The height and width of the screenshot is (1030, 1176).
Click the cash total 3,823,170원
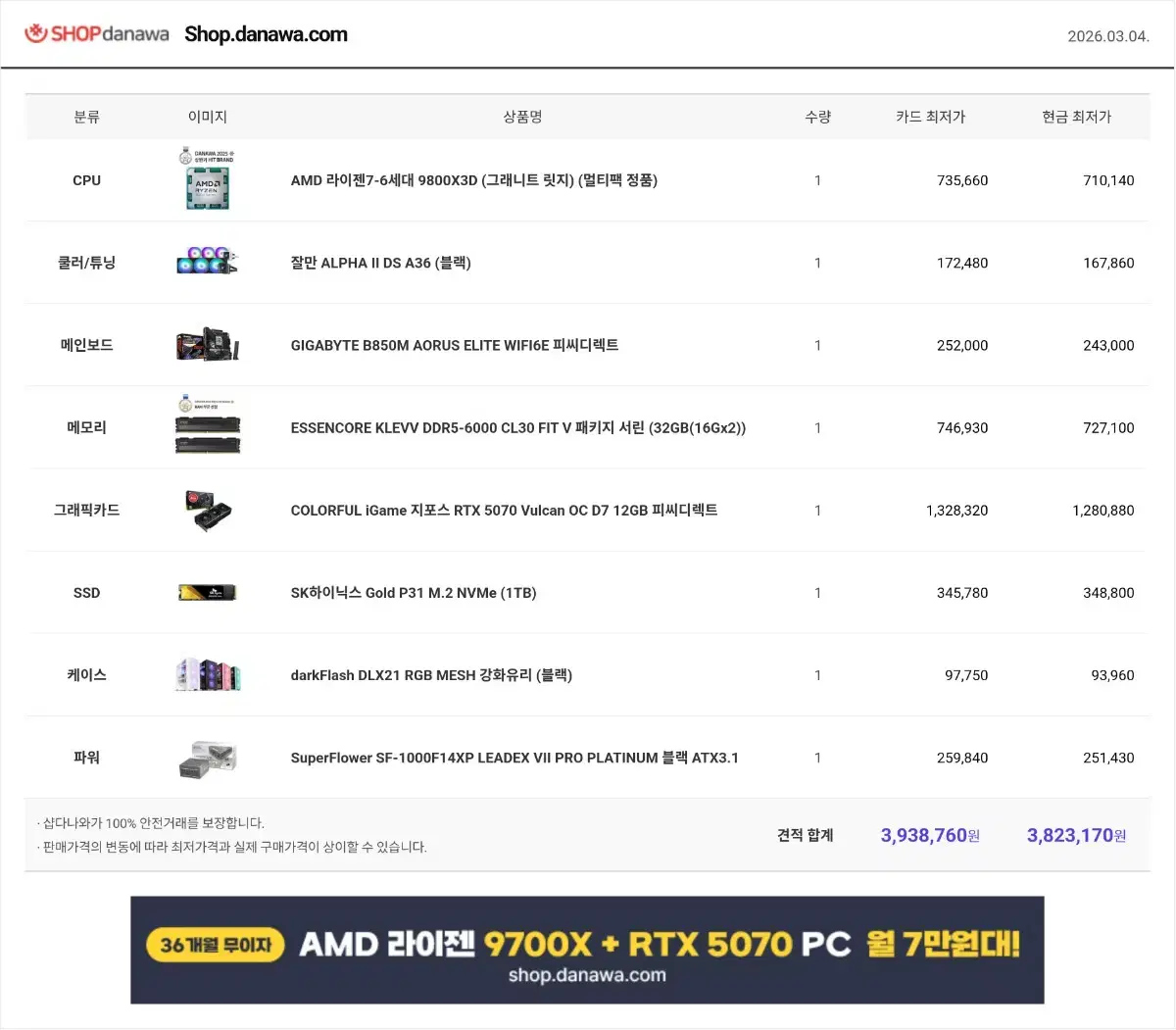tap(1075, 834)
